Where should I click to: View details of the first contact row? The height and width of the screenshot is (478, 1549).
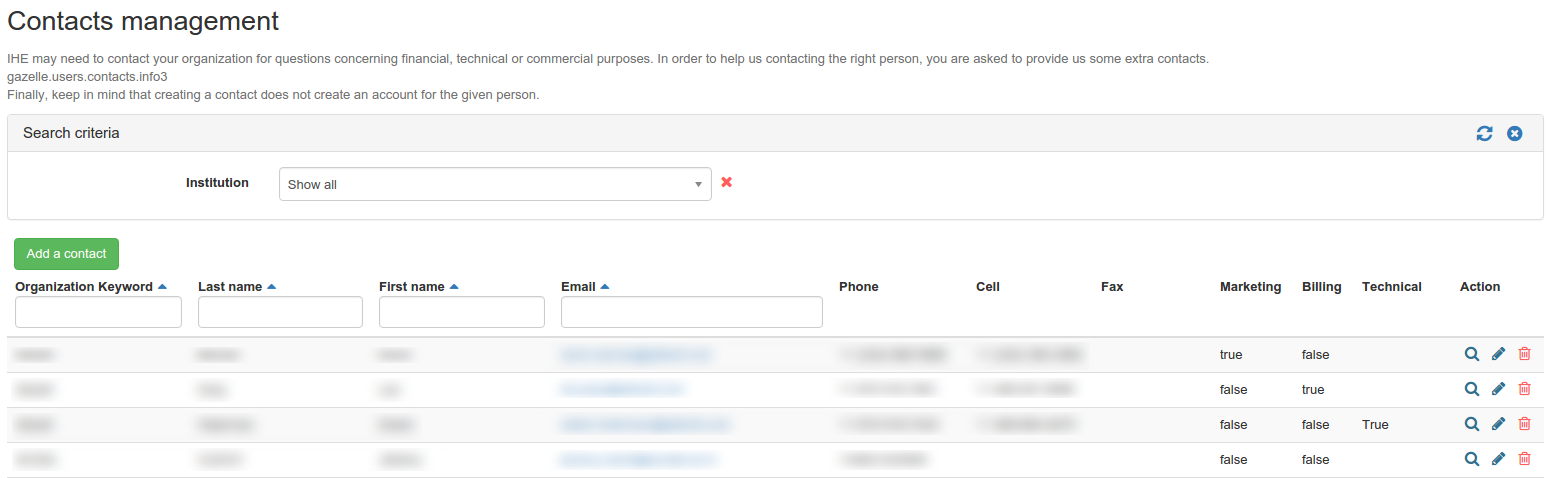tap(1471, 354)
